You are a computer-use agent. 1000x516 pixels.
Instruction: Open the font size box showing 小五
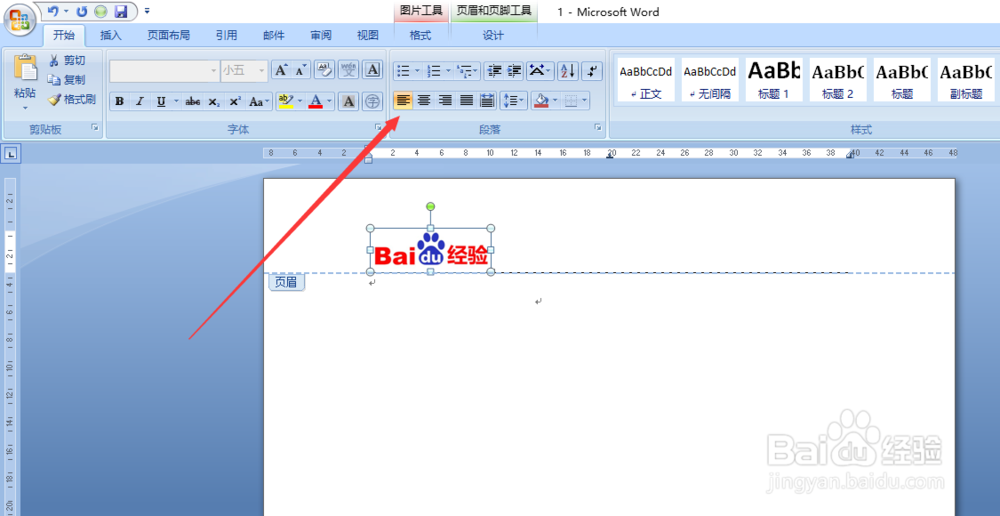point(244,71)
